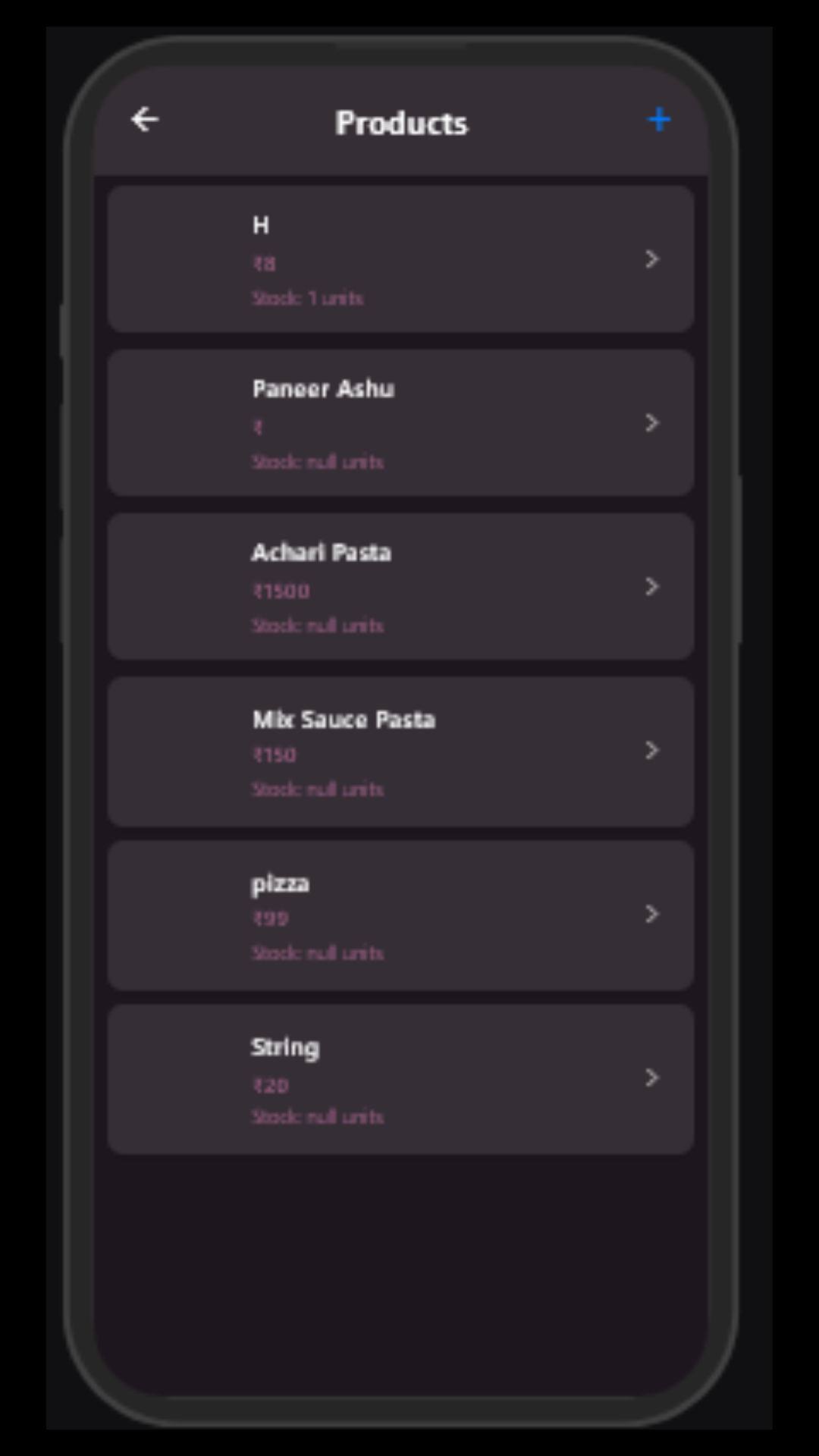Tap the back arrow icon
819x1456 pixels.
(x=145, y=120)
